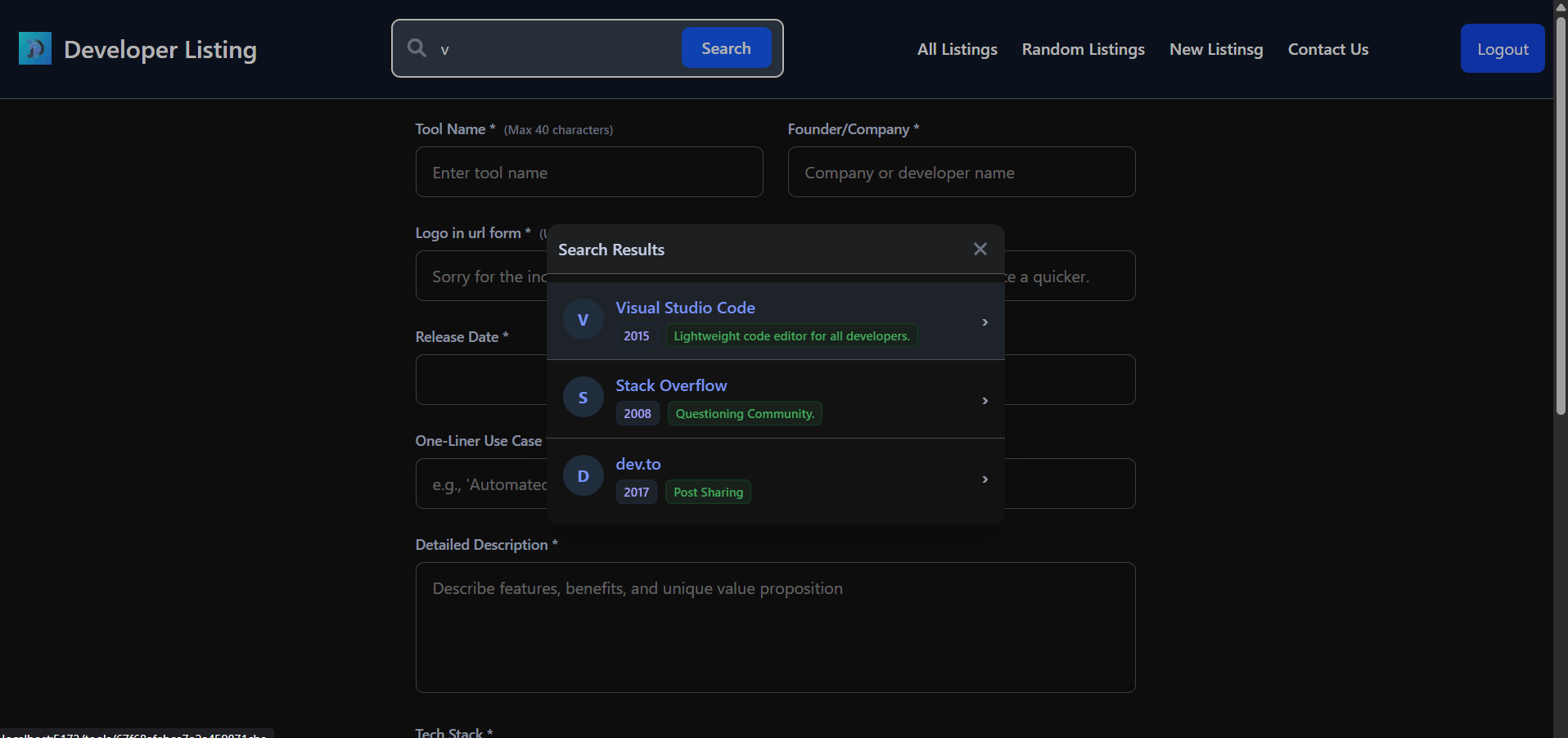Go to All Listings

coord(957,49)
